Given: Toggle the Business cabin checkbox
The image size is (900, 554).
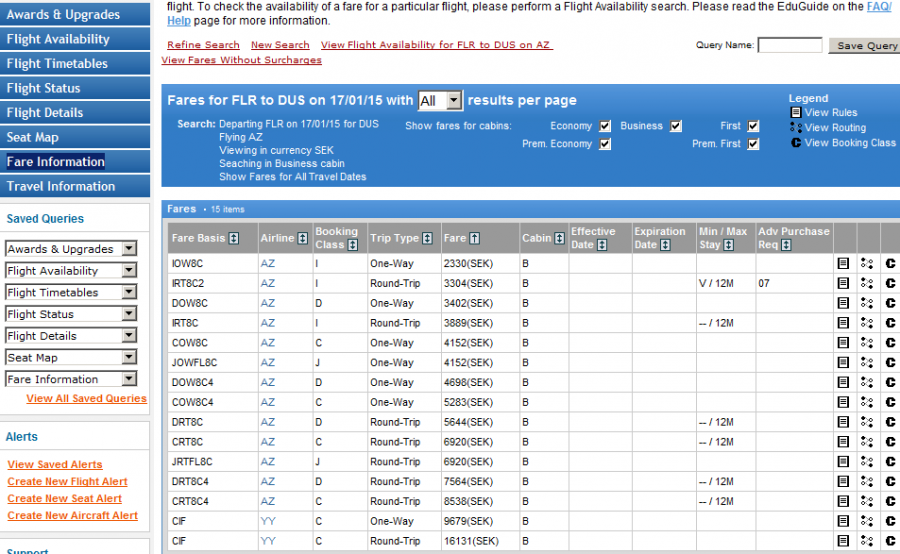Looking at the screenshot, I should click(676, 127).
